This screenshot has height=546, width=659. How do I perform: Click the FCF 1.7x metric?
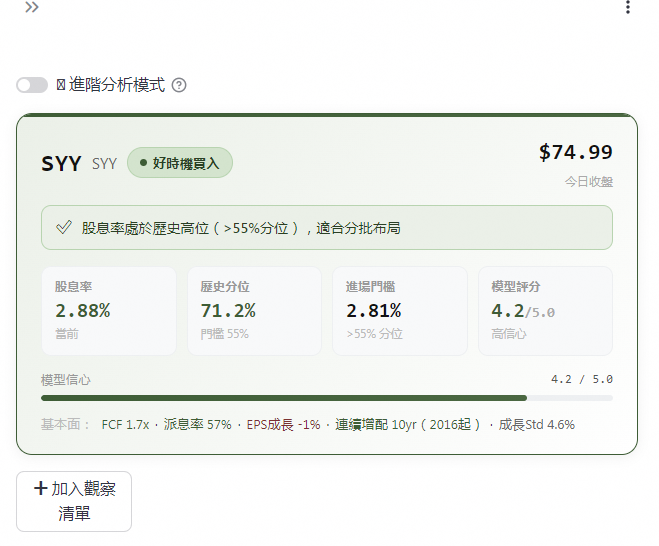(x=125, y=425)
